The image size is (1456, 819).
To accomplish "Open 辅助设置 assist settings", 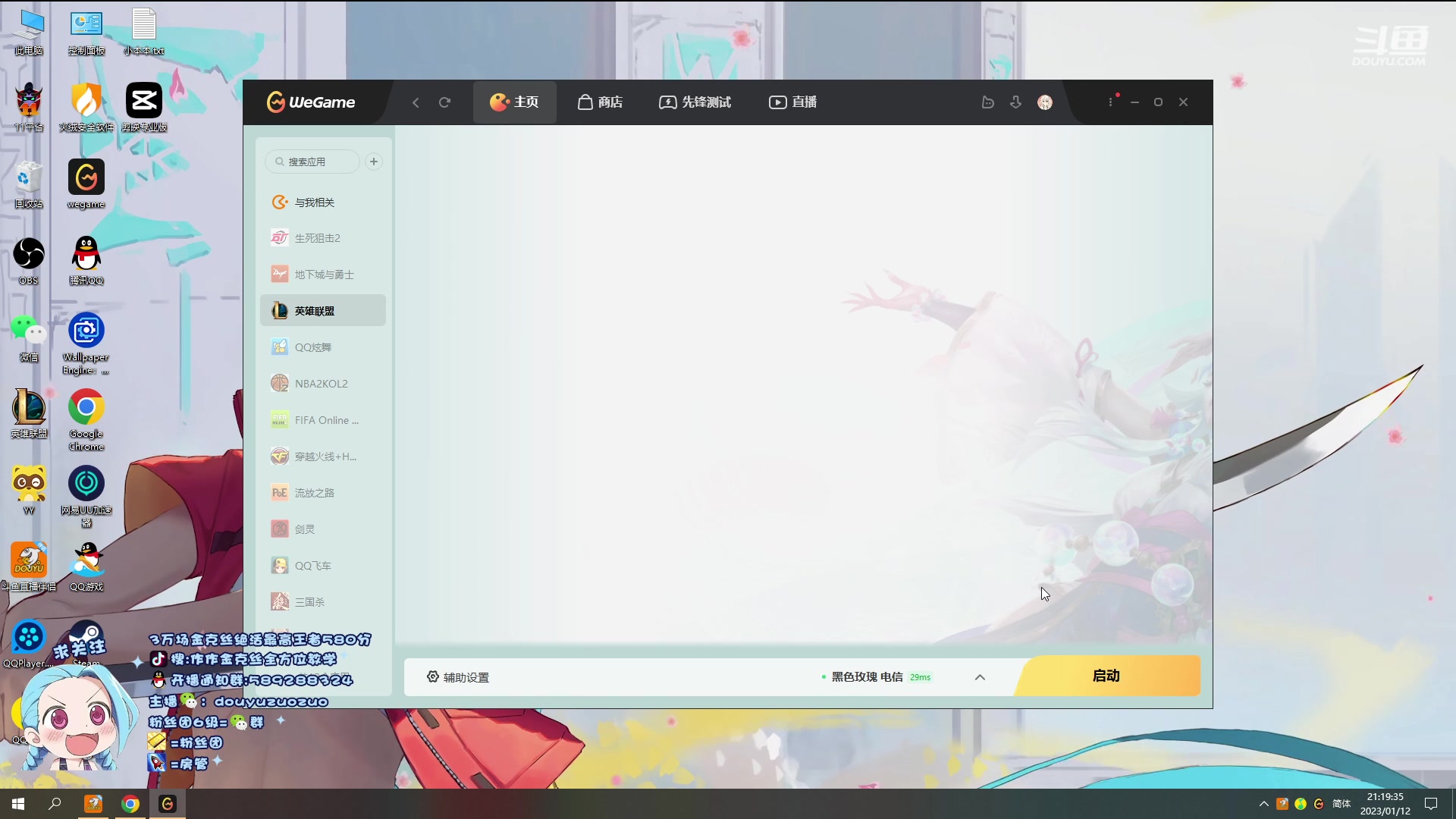I will coord(458,677).
